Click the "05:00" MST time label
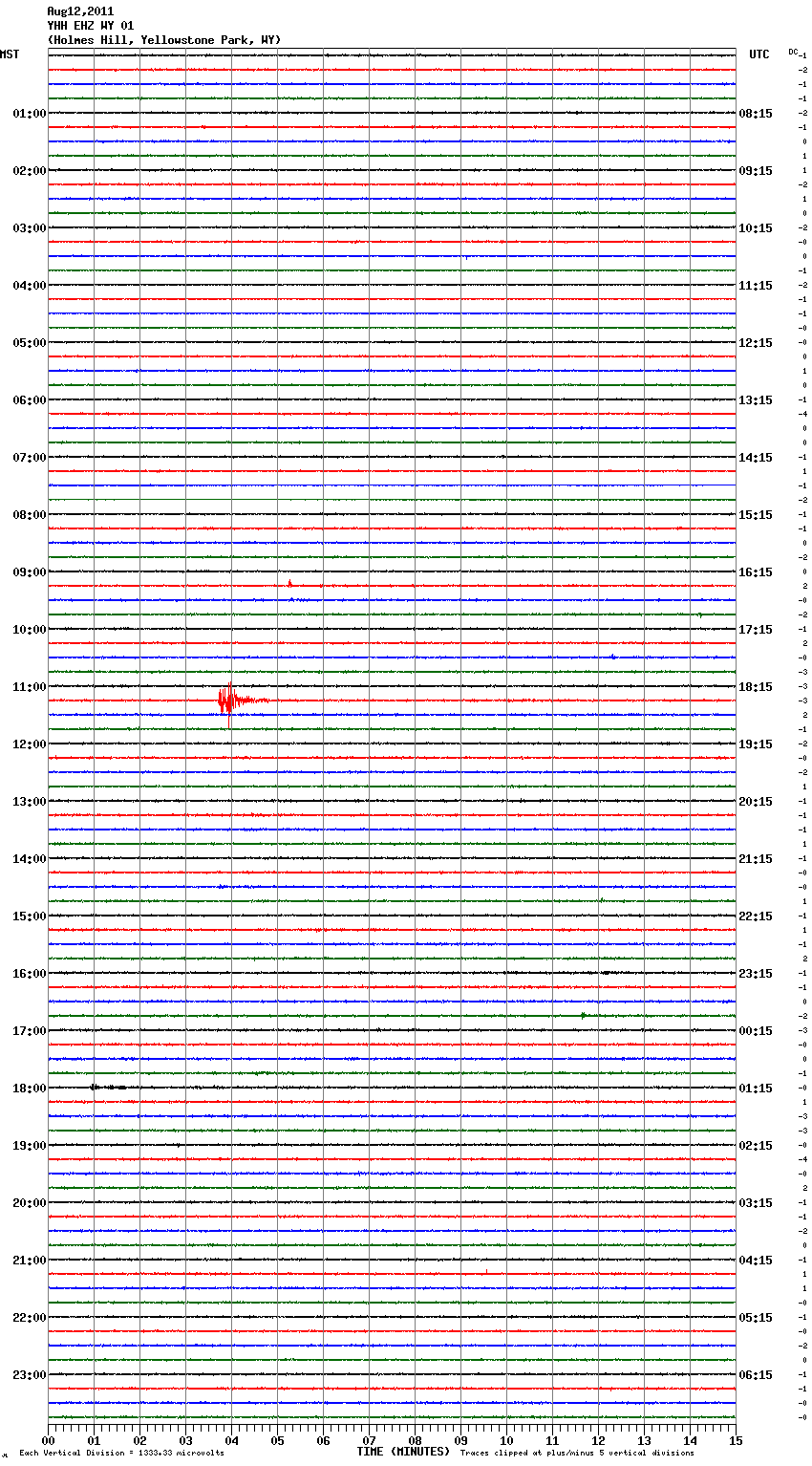Image resolution: width=812 pixels, height=1466 pixels. pos(29,343)
